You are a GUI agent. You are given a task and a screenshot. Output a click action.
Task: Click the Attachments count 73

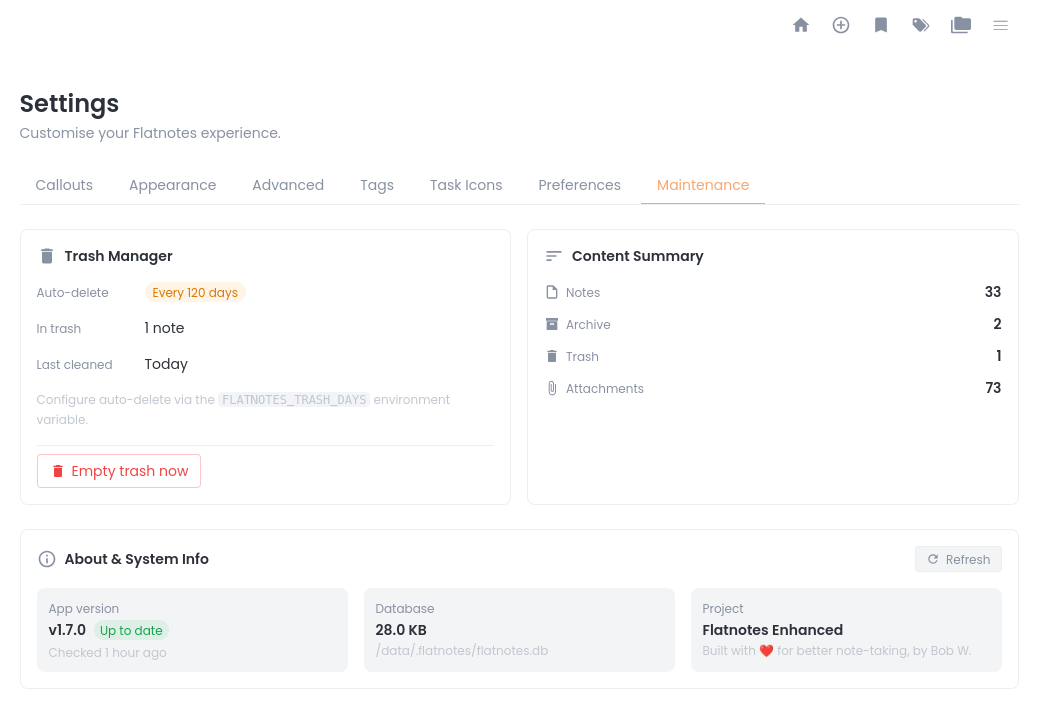[x=993, y=388]
